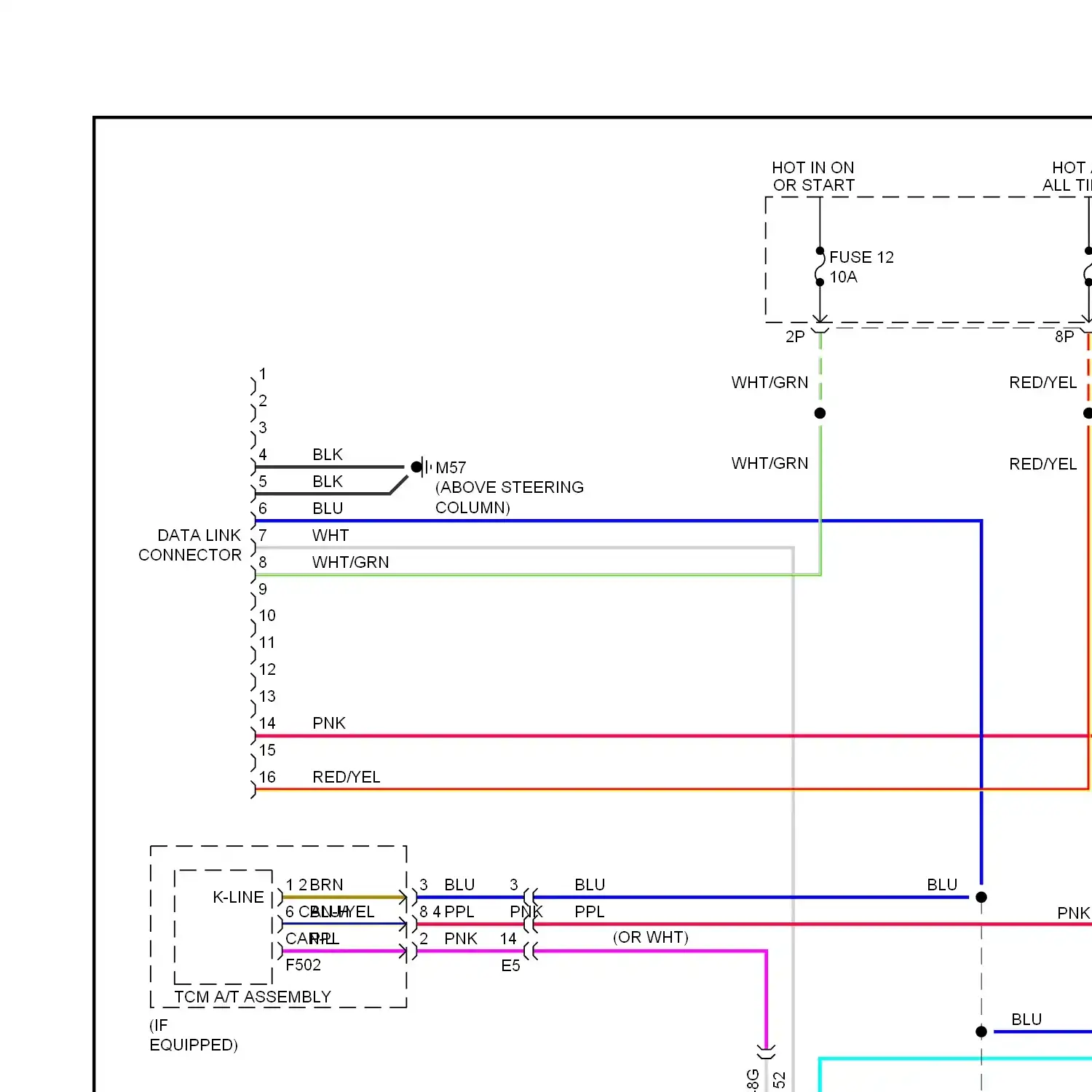Select the BLK label on pin 5

click(x=328, y=481)
